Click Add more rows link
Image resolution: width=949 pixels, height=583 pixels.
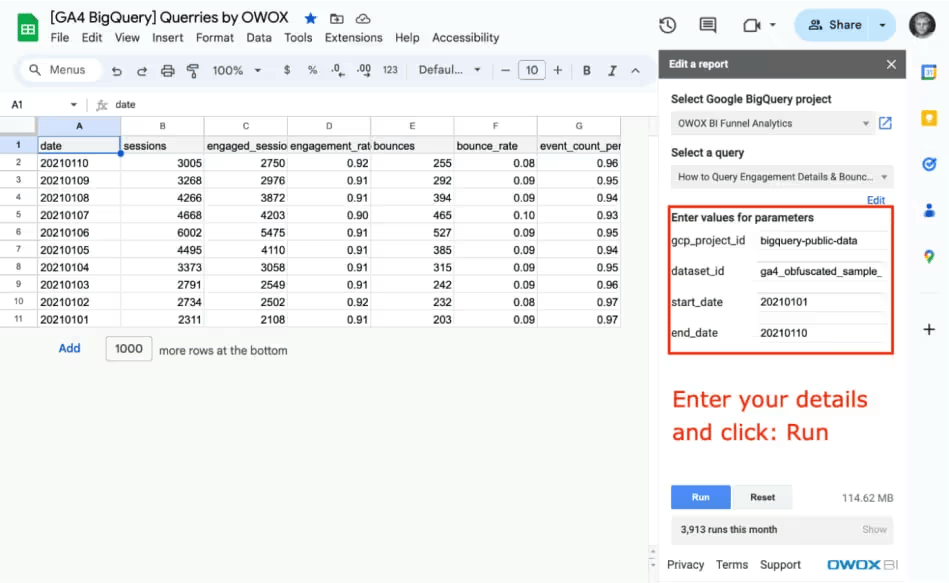(69, 348)
